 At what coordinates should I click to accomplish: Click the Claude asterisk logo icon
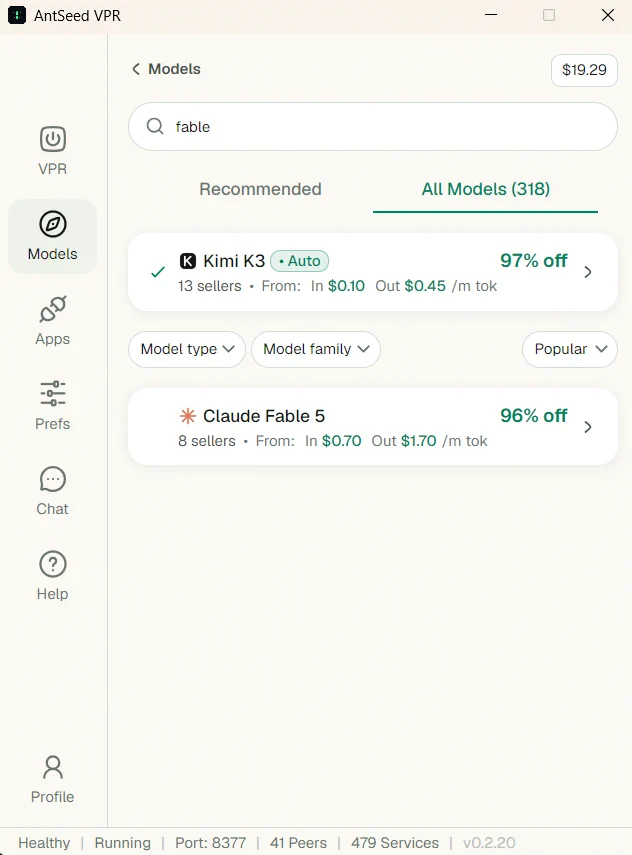[188, 416]
